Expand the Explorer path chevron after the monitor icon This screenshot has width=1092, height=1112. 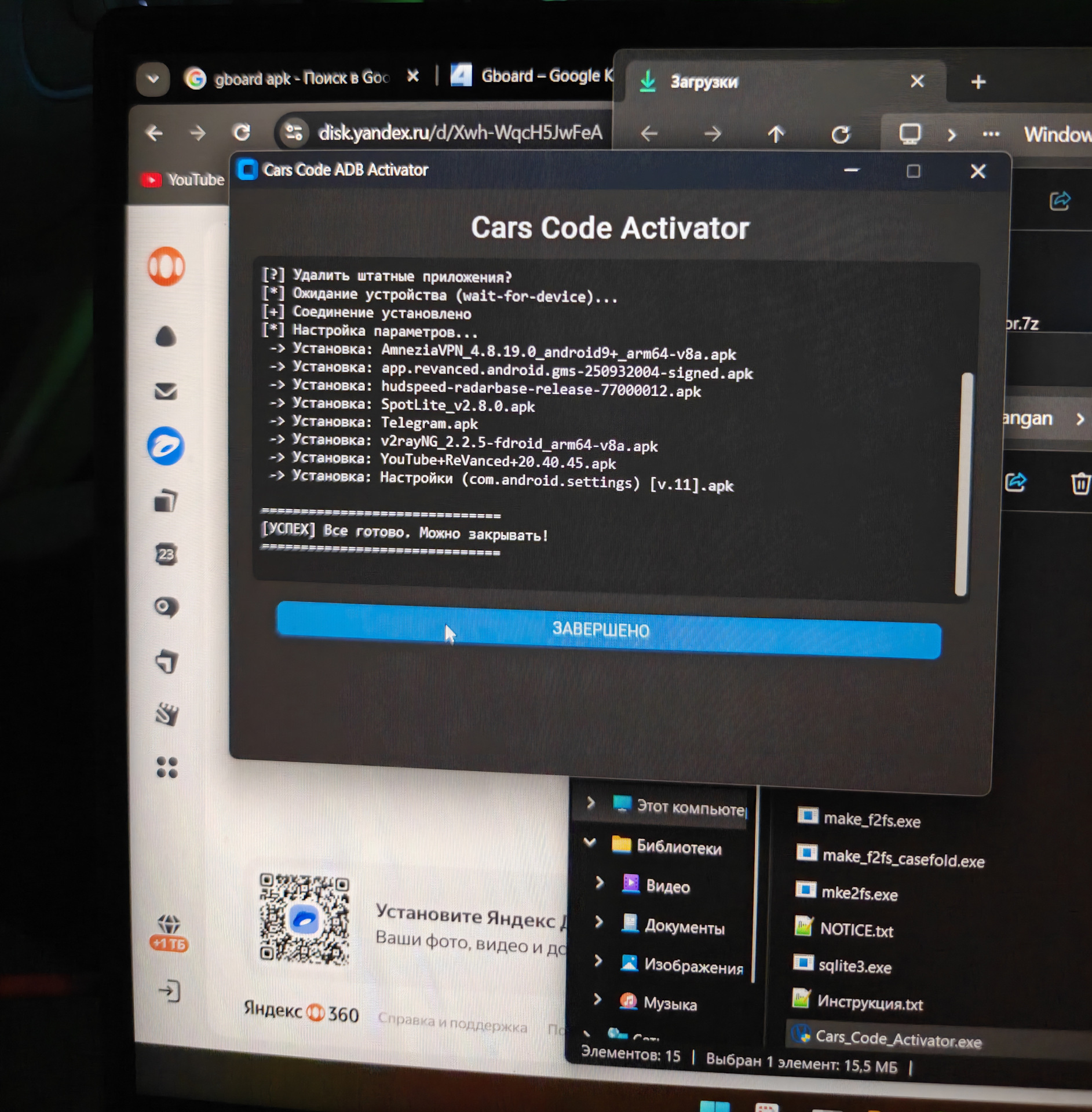(x=951, y=136)
